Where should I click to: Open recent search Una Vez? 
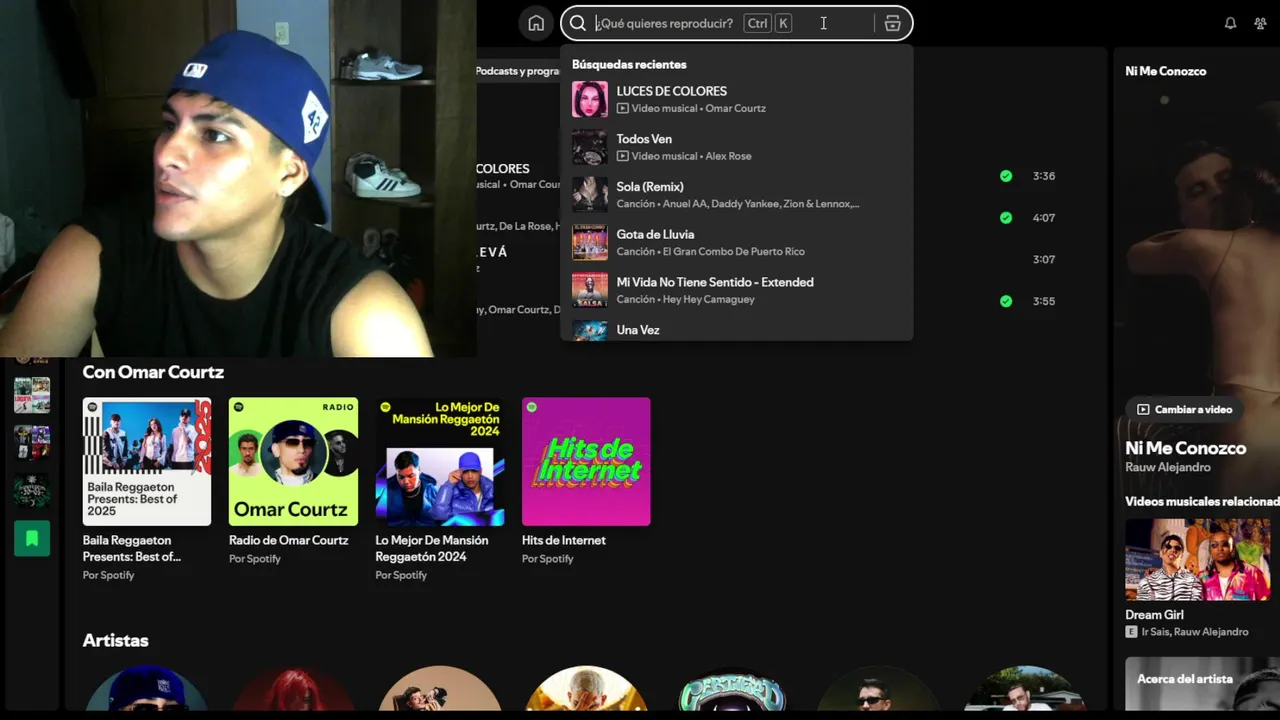click(736, 329)
